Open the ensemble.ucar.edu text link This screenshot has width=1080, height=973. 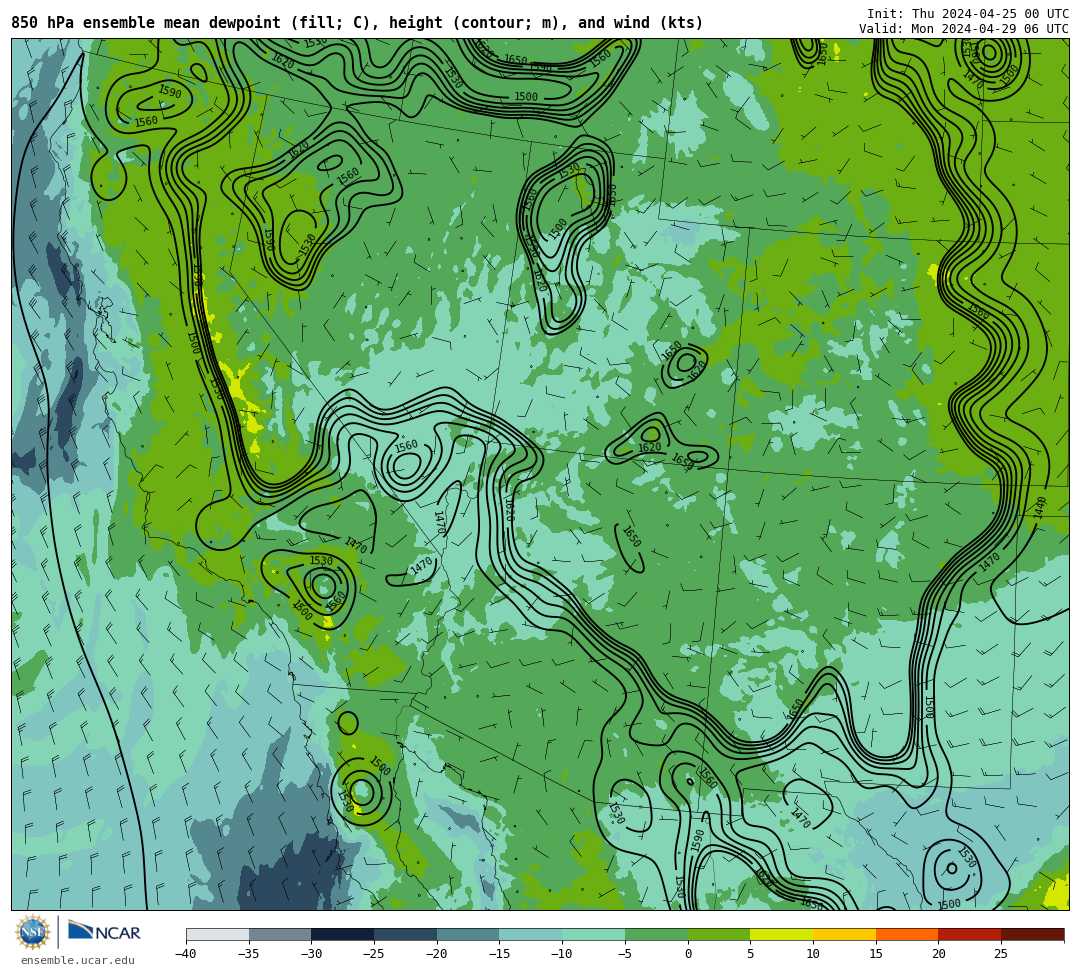pyautogui.click(x=78, y=960)
